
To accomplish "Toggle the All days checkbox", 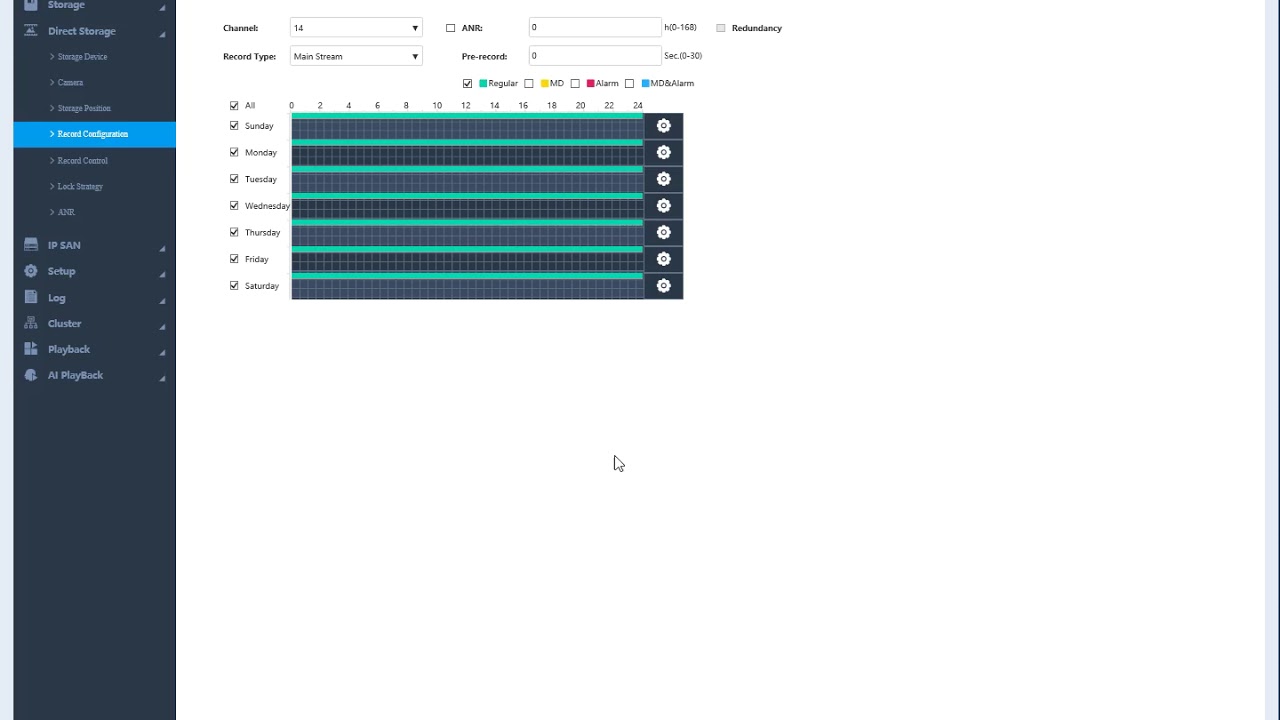I will [x=234, y=105].
